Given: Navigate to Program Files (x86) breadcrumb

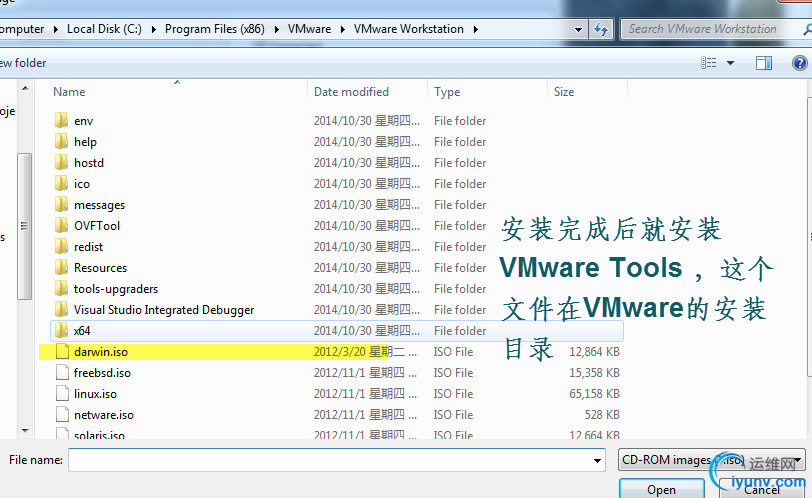Looking at the screenshot, I should pos(214,29).
